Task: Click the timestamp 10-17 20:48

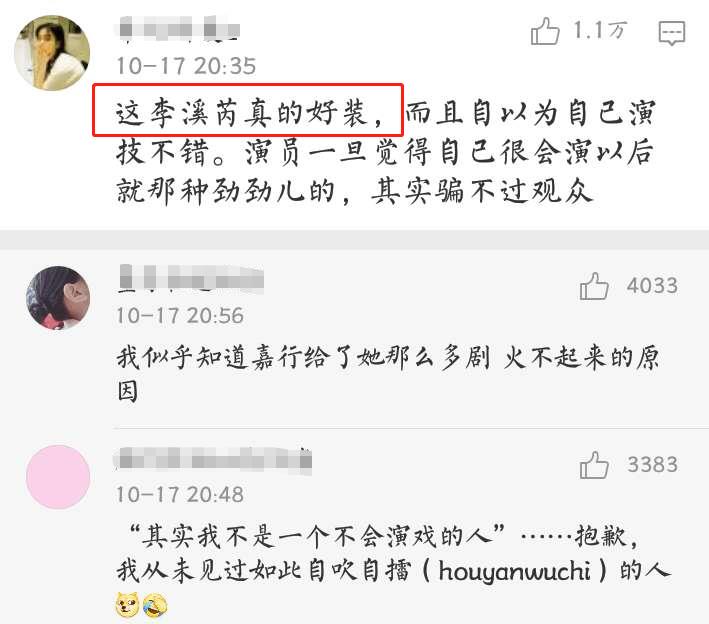Action: pos(180,494)
